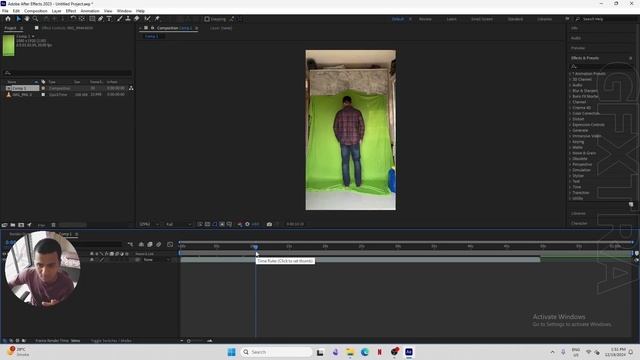Click the trash delete icon in Project panel
Viewport: 640px width, 360px height.
53,225
